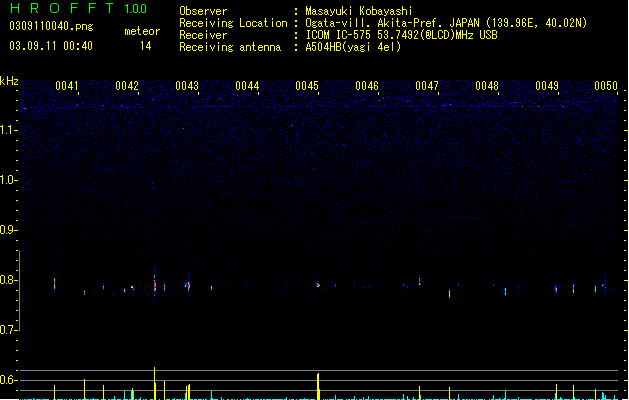629x400 pixels.
Task: Click the 0045 time marker label
Action: click(307, 86)
